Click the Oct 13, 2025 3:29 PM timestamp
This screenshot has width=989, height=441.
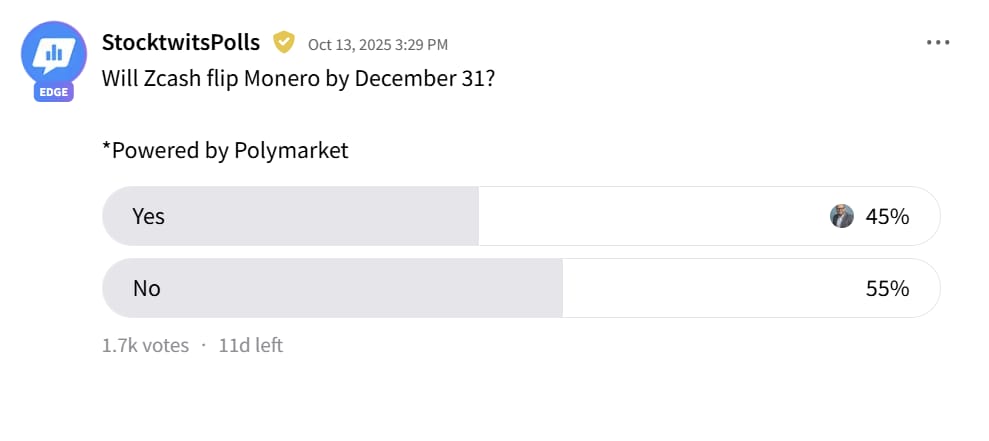click(x=377, y=44)
